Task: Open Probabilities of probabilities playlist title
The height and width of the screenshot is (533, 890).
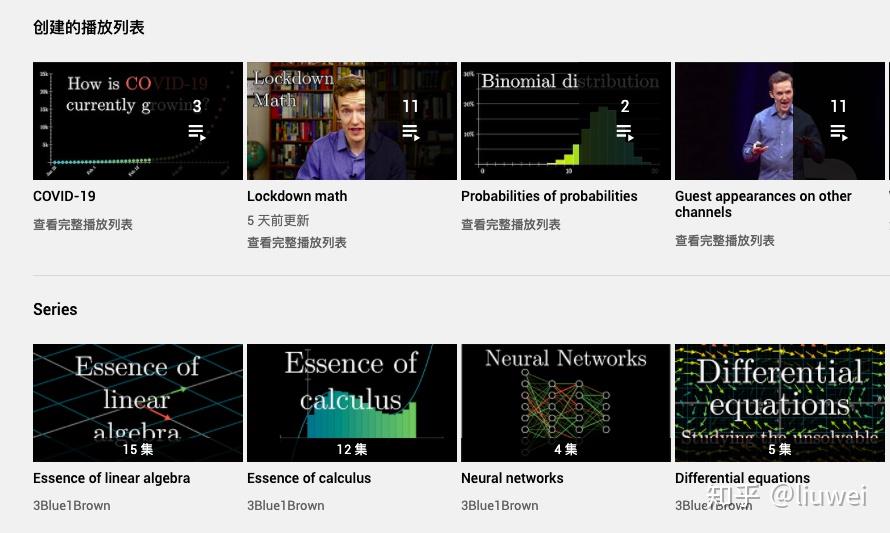Action: click(x=549, y=196)
